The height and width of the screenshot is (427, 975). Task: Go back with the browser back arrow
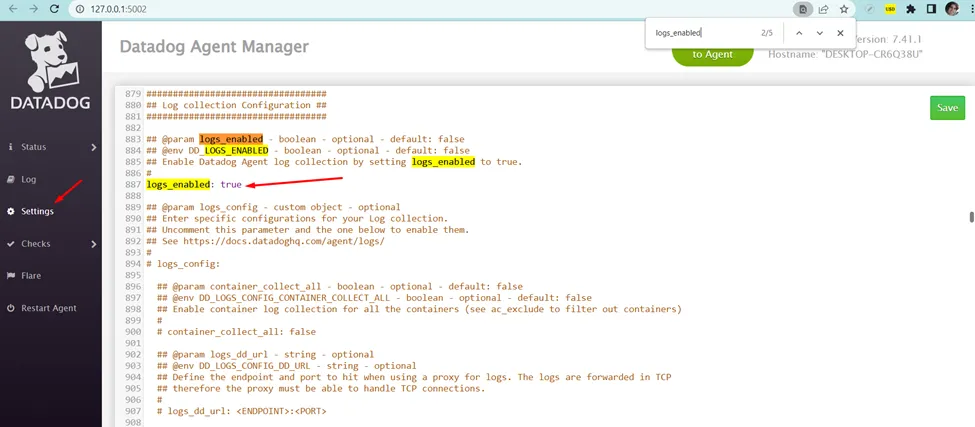[12, 9]
